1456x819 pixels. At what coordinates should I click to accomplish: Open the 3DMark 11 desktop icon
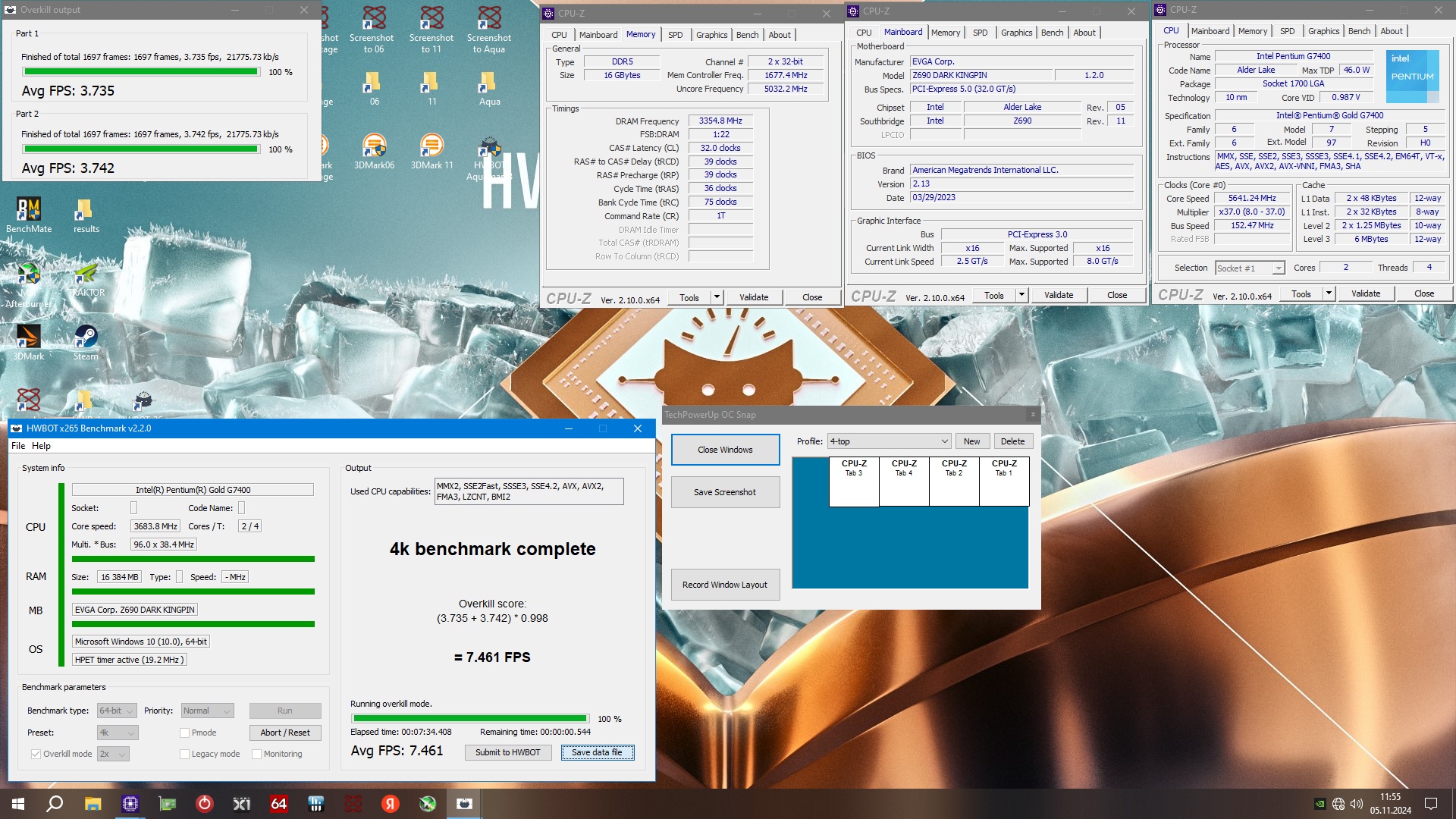[431, 151]
